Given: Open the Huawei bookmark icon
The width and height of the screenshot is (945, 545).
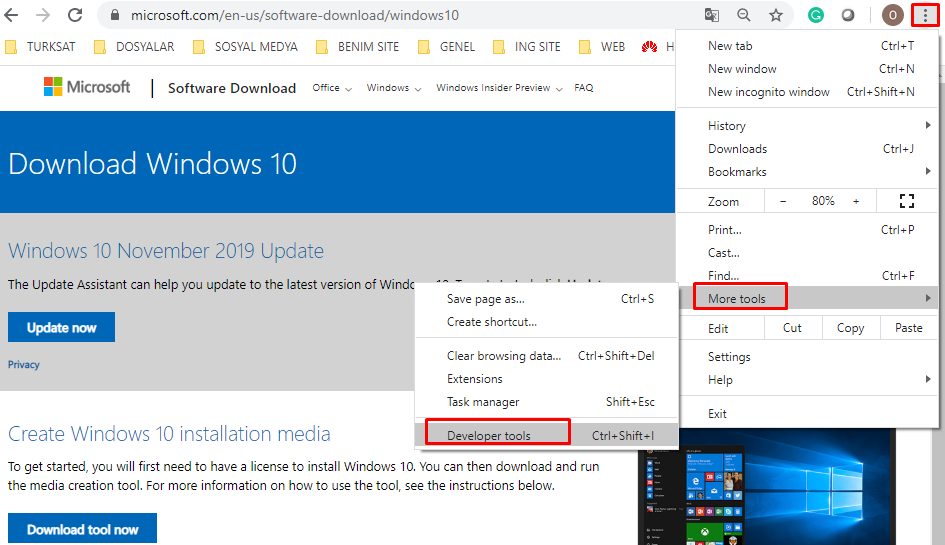Looking at the screenshot, I should pyautogui.click(x=649, y=47).
